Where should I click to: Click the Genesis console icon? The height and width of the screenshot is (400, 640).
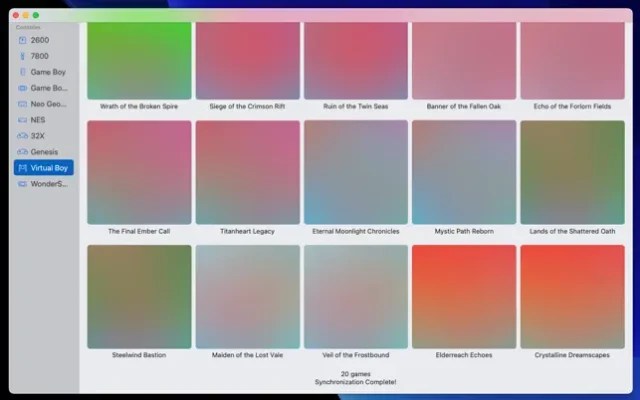(x=22, y=151)
